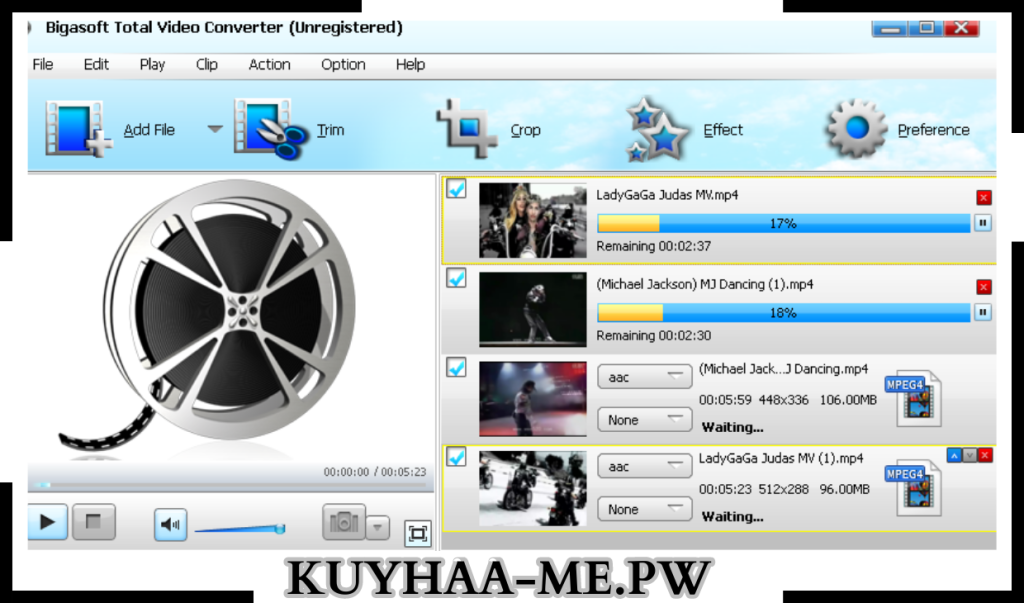Remove LadyGaGa Judas MV.mp4 with red X
Image resolution: width=1024 pixels, height=603 pixels.
[x=984, y=197]
